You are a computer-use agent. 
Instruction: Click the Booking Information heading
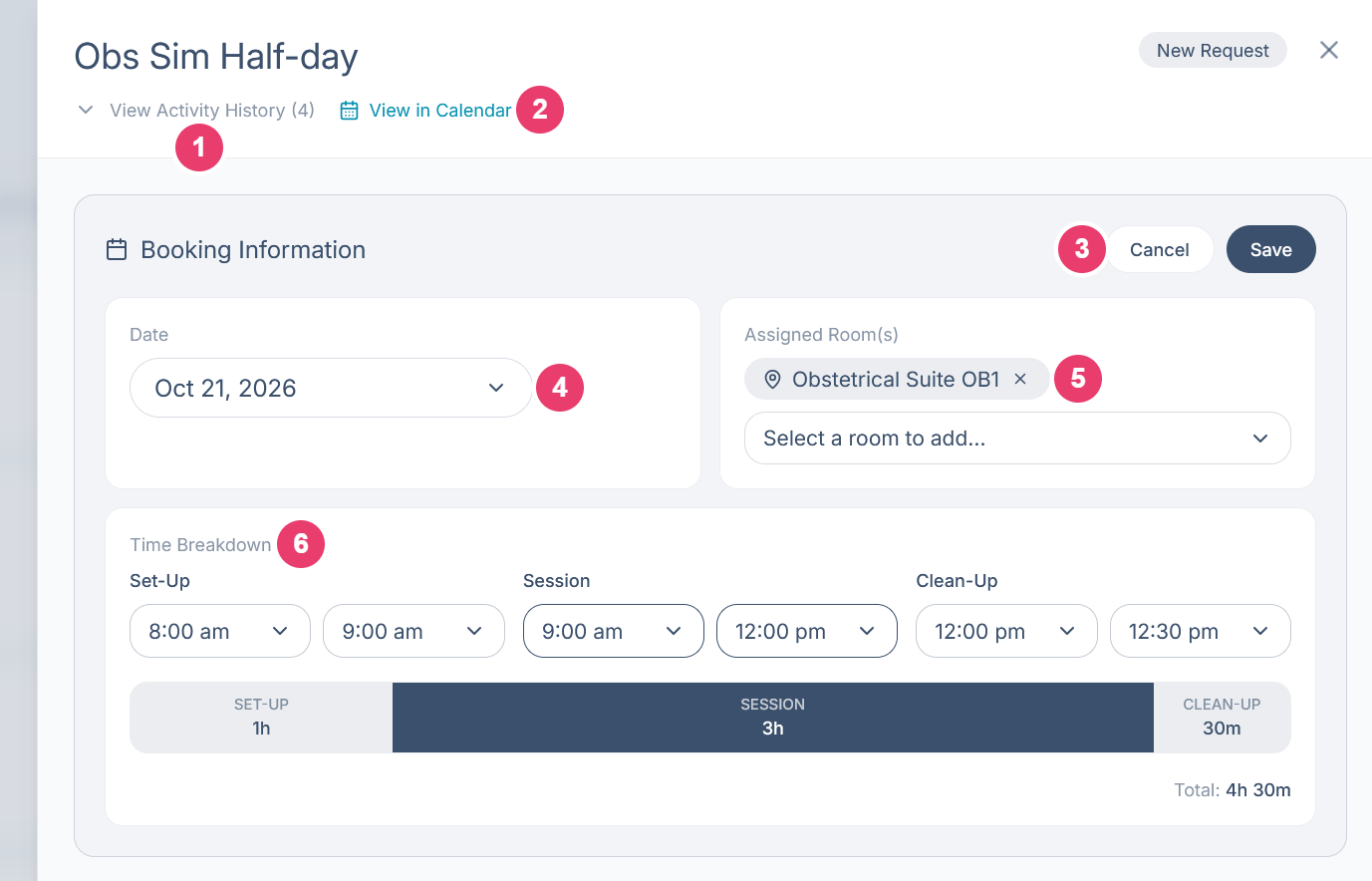coord(253,249)
